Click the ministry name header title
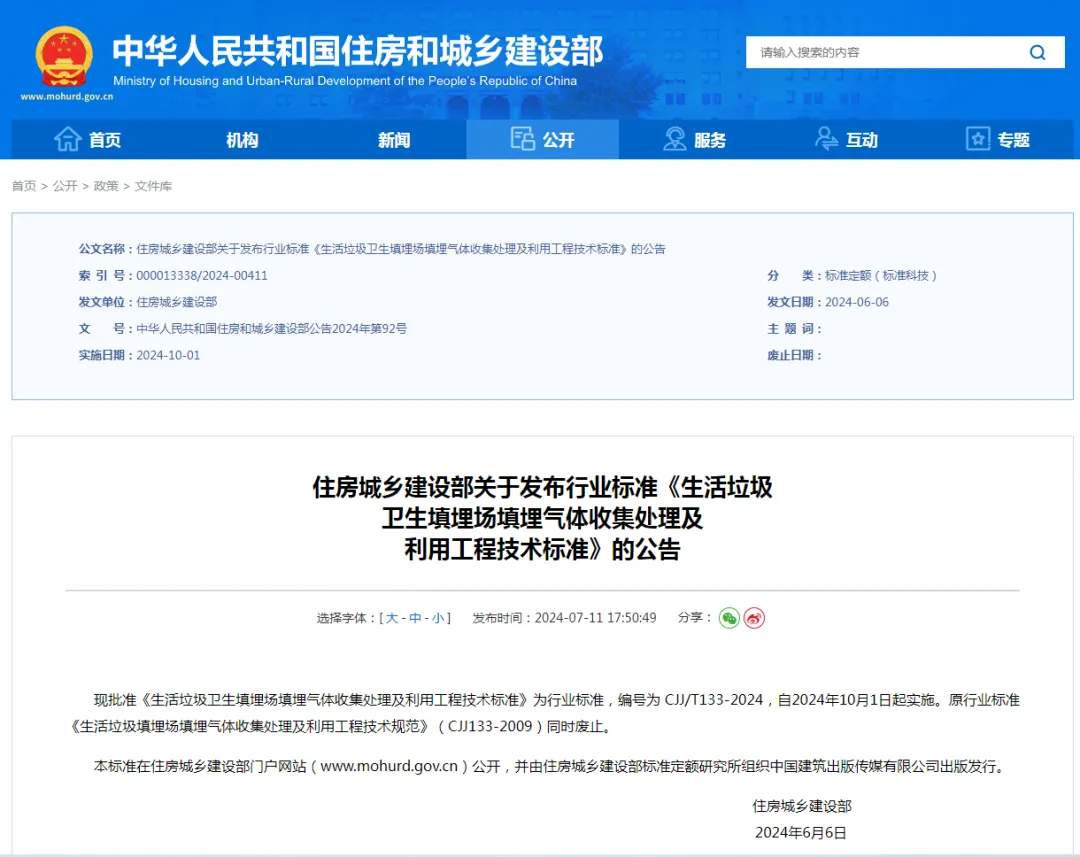This screenshot has height=857, width=1080. click(357, 50)
